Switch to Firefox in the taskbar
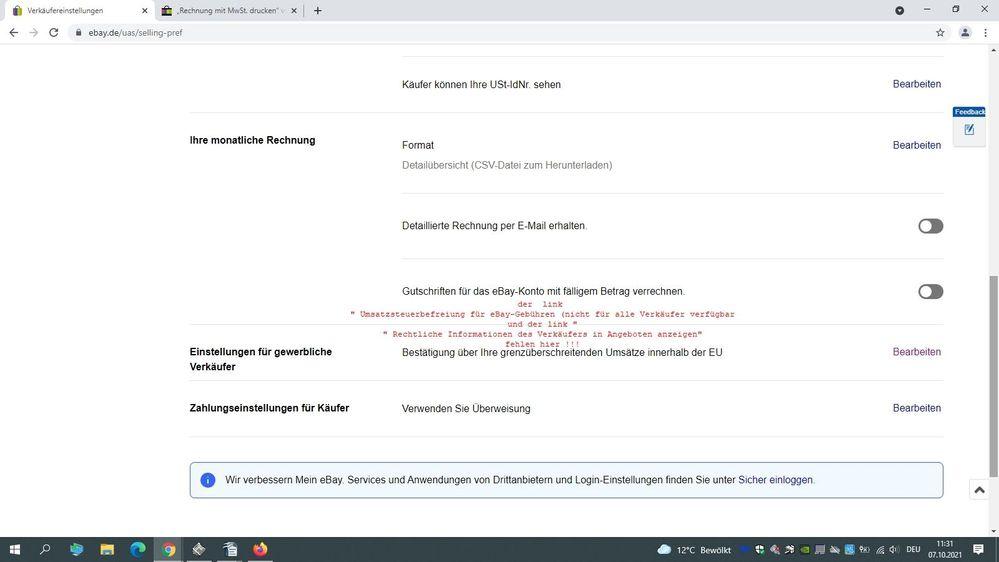The width and height of the screenshot is (999, 562). (x=260, y=549)
